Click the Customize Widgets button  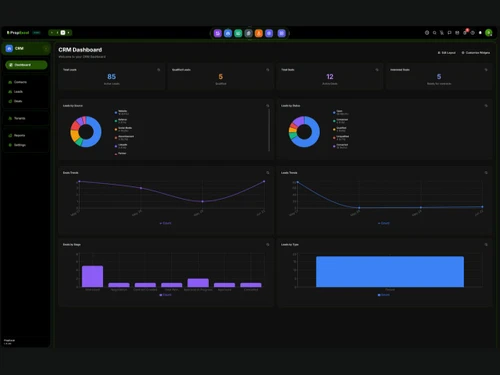[x=476, y=53]
